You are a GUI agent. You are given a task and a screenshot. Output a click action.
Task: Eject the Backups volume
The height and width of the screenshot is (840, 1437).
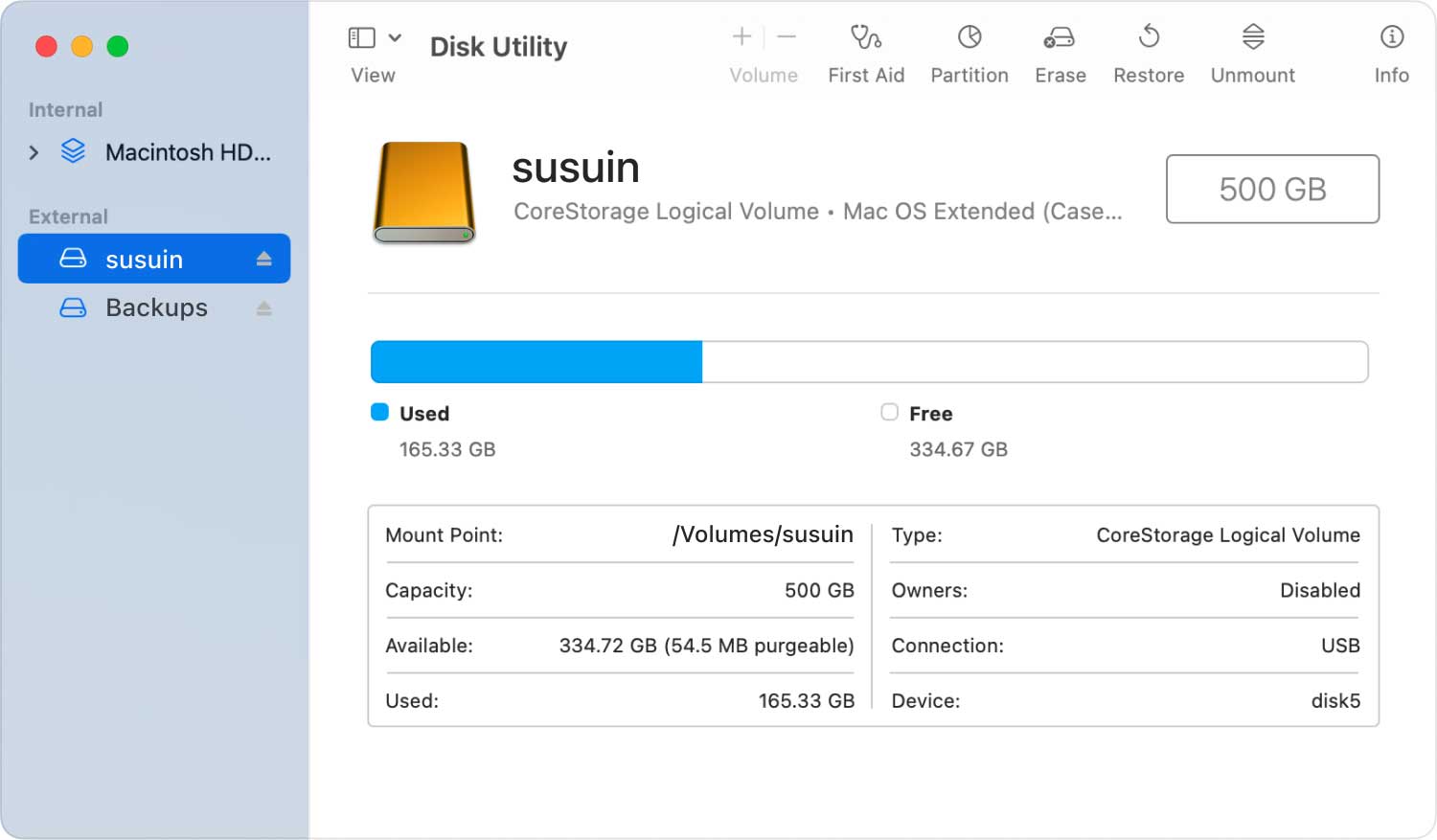[x=264, y=308]
